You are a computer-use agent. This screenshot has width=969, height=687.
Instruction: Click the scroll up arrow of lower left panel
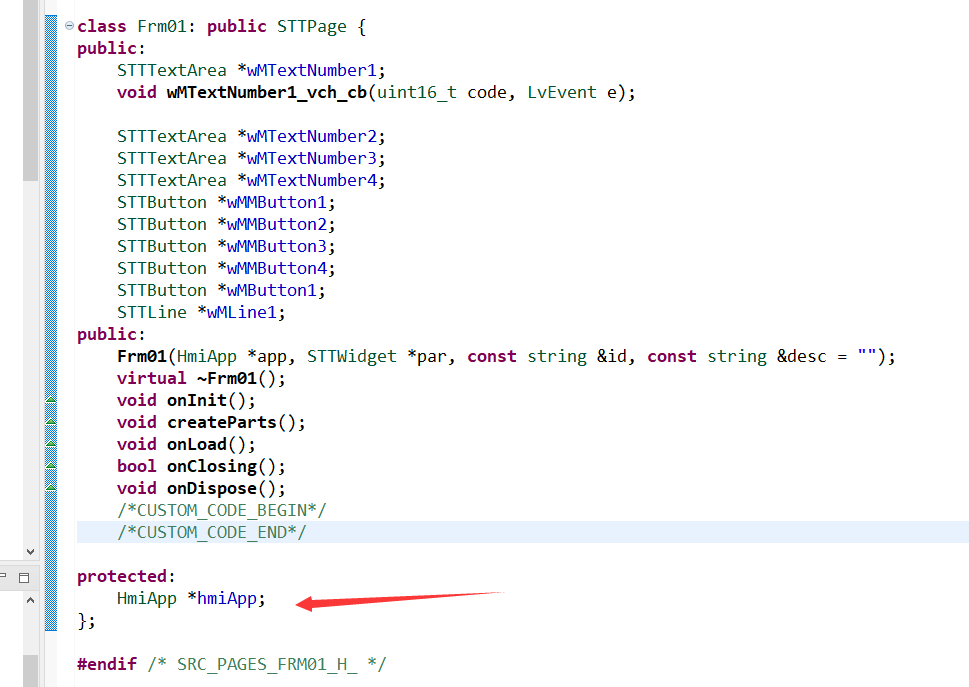30,600
